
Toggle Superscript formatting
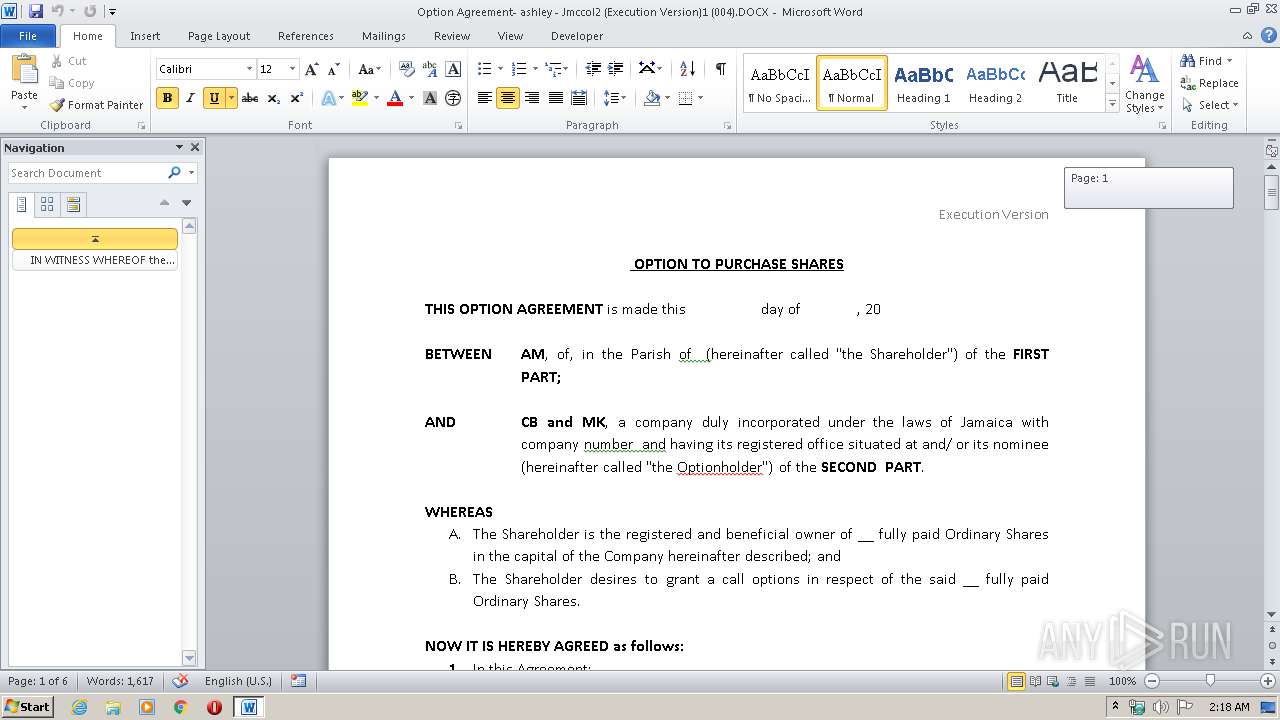[x=297, y=98]
